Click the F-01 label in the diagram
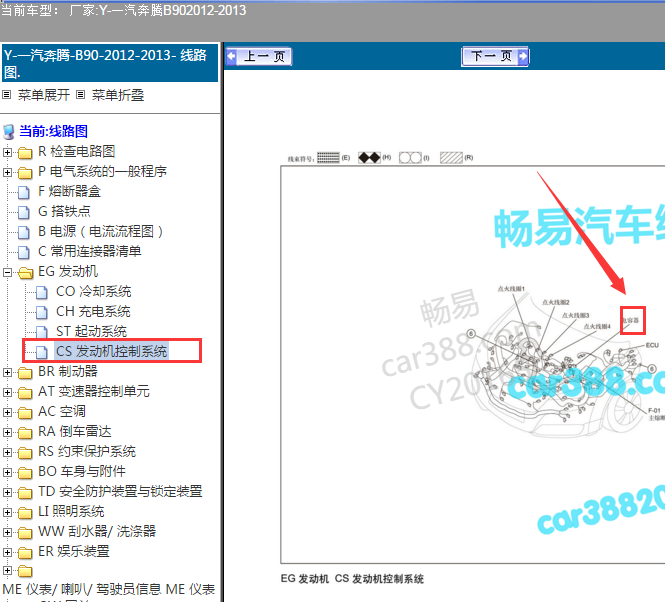The width and height of the screenshot is (665, 602). tap(654, 410)
